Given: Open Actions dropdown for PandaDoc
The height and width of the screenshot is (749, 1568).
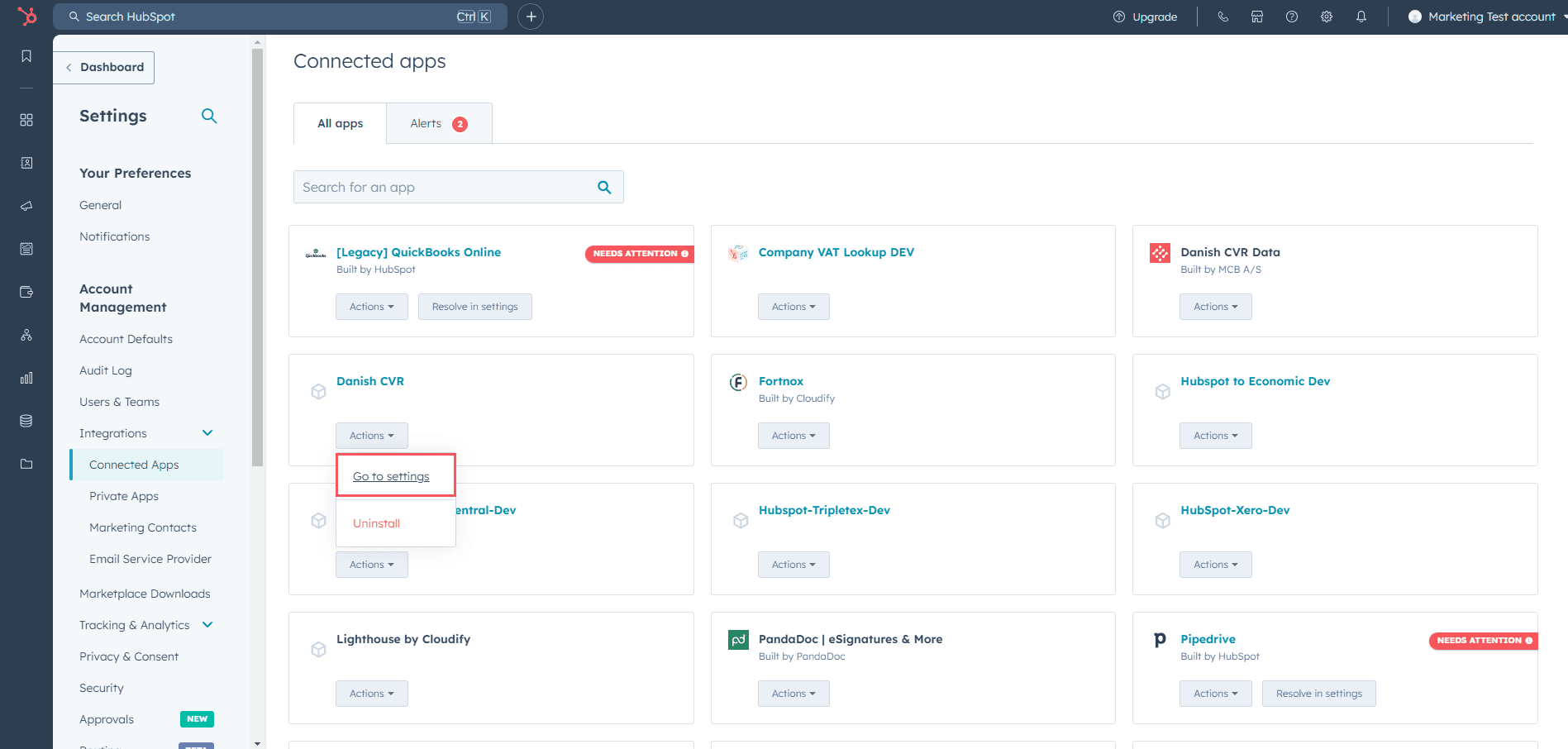Looking at the screenshot, I should point(794,694).
